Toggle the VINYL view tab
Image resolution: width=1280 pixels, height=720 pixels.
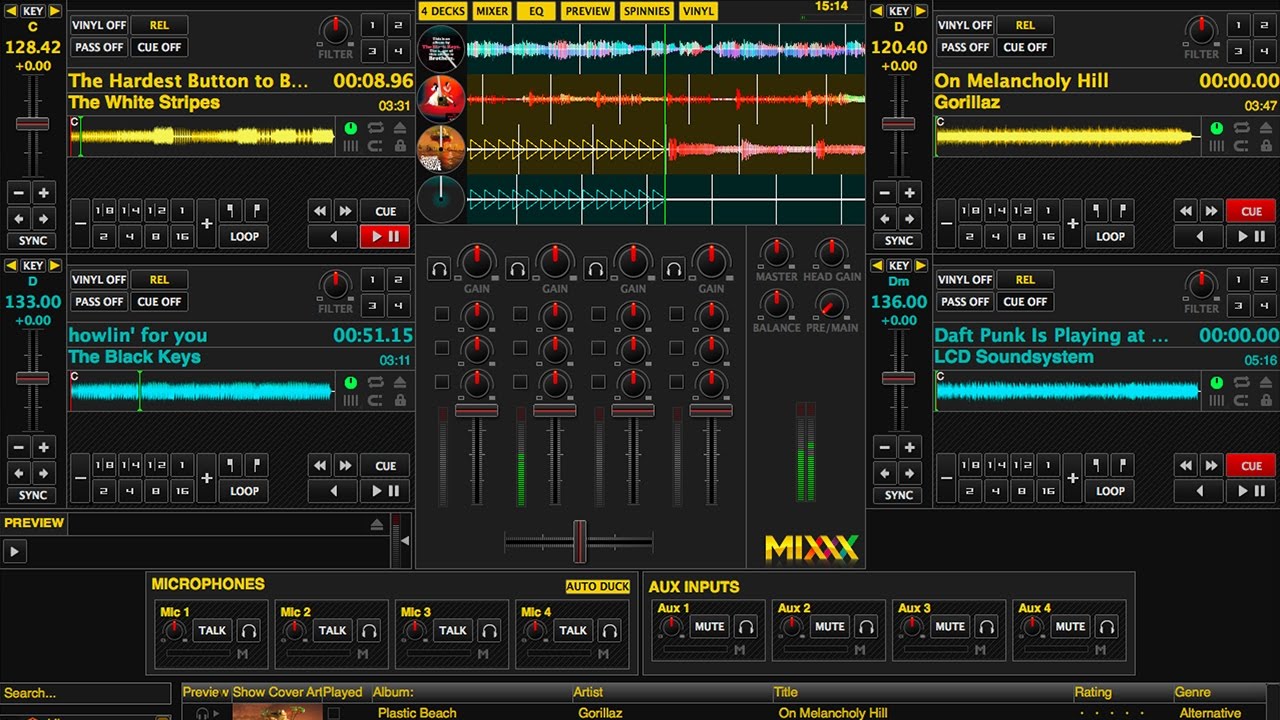[x=698, y=11]
